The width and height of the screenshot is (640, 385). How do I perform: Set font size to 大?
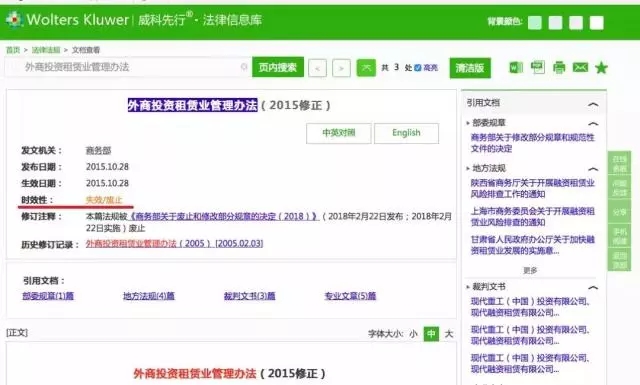tap(449, 334)
